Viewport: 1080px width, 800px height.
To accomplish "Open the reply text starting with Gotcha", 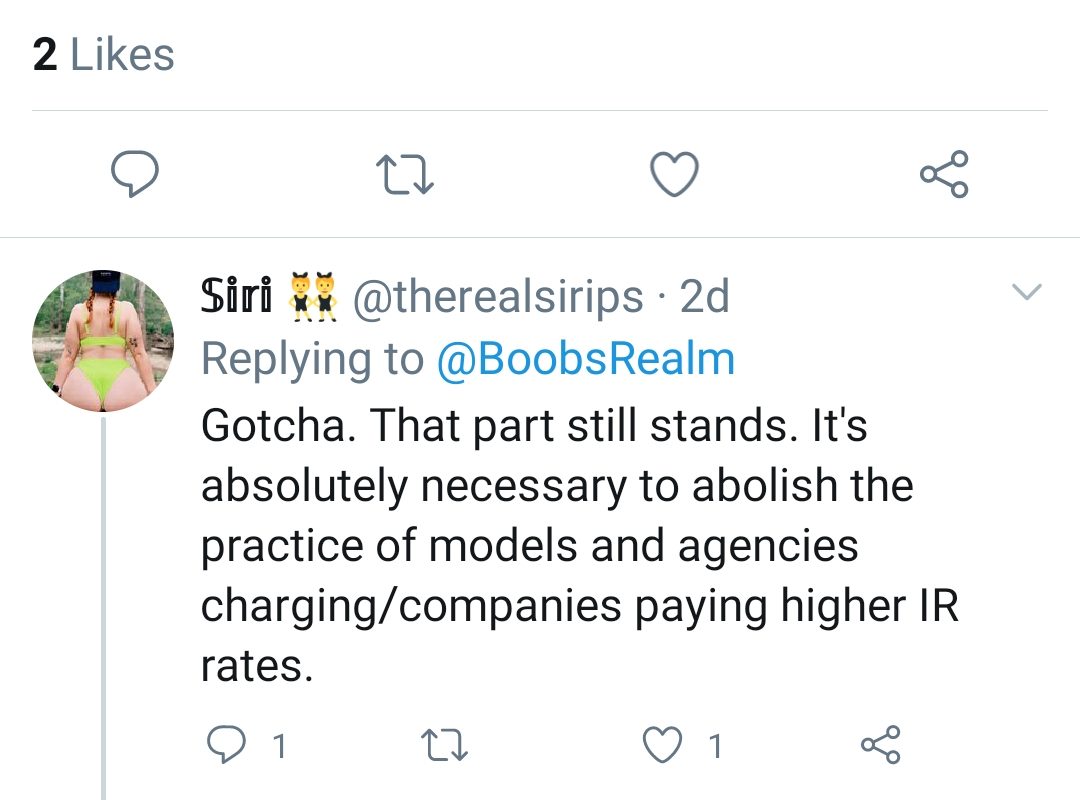I will point(579,545).
